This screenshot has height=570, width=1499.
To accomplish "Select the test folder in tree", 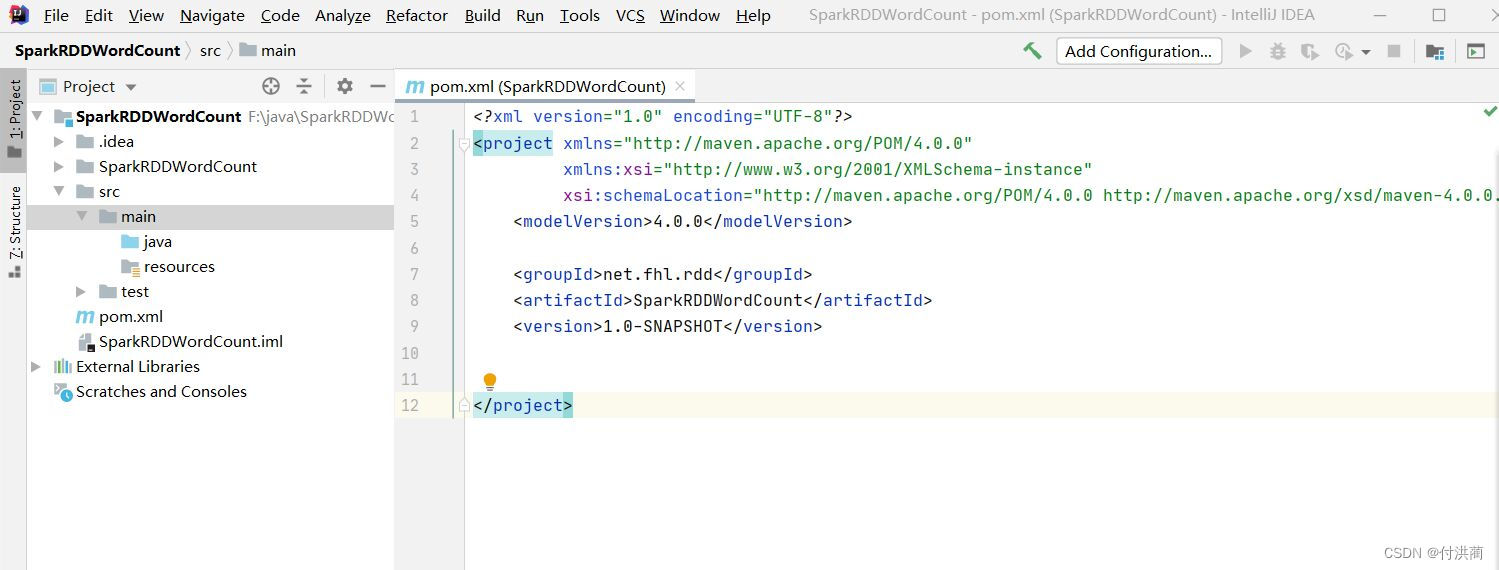I will click(x=135, y=291).
